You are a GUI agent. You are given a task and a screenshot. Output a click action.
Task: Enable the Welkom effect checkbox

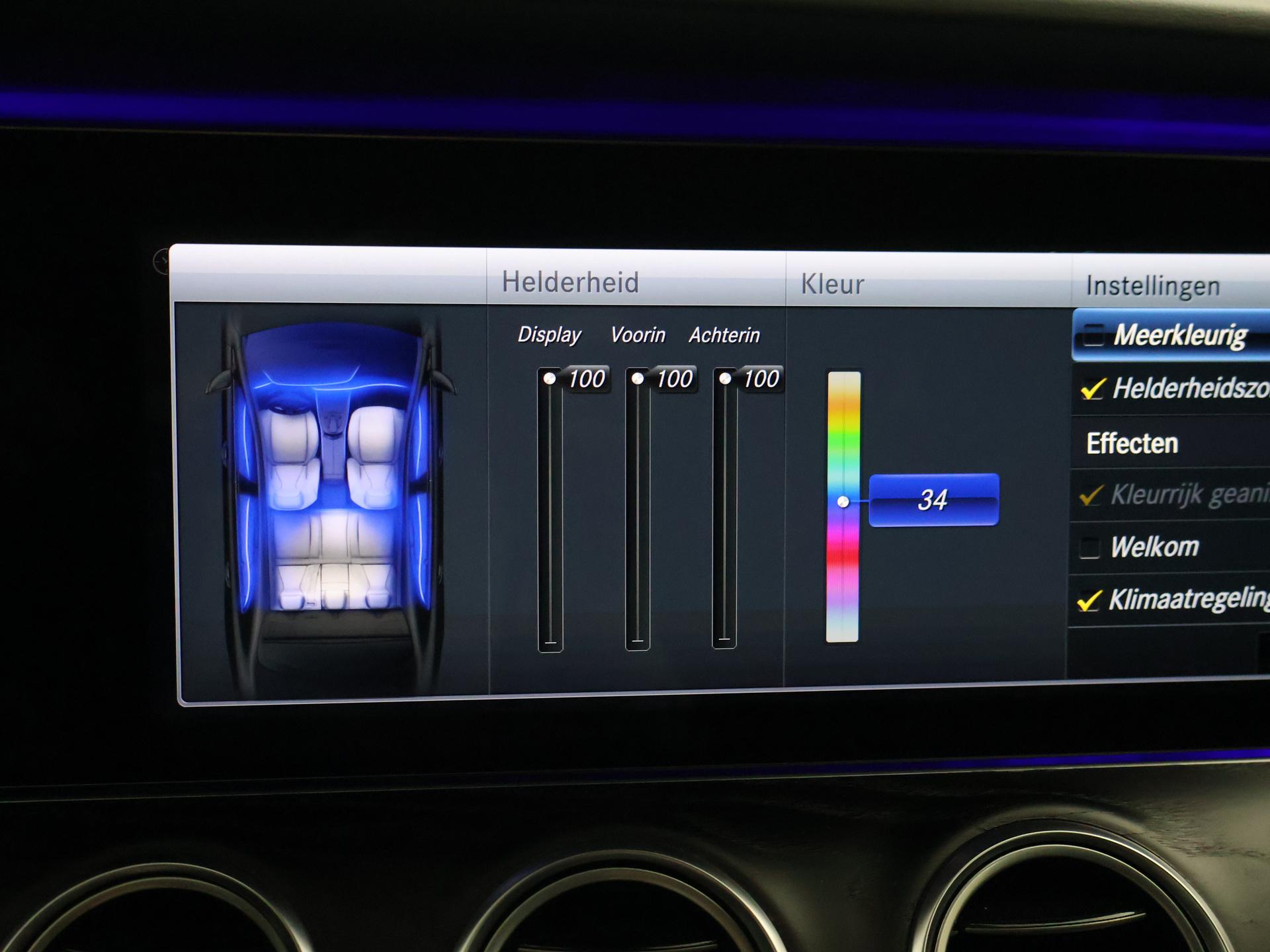tap(1089, 547)
